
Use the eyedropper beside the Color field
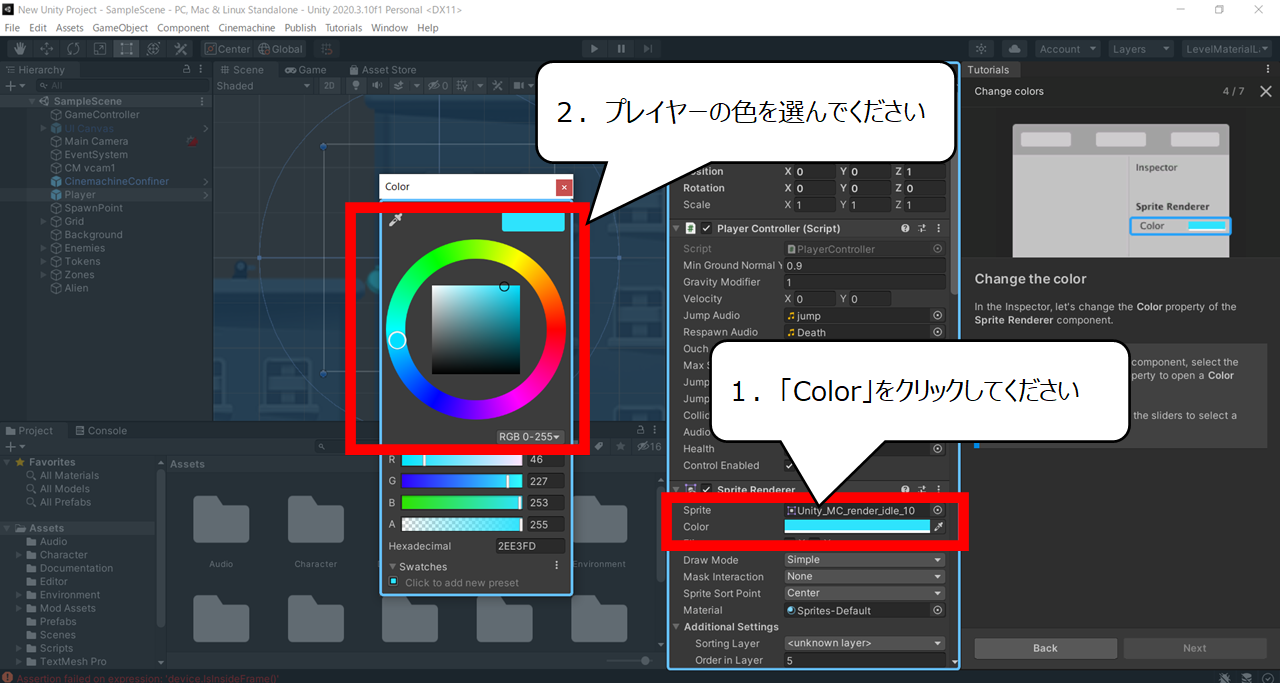point(938,527)
